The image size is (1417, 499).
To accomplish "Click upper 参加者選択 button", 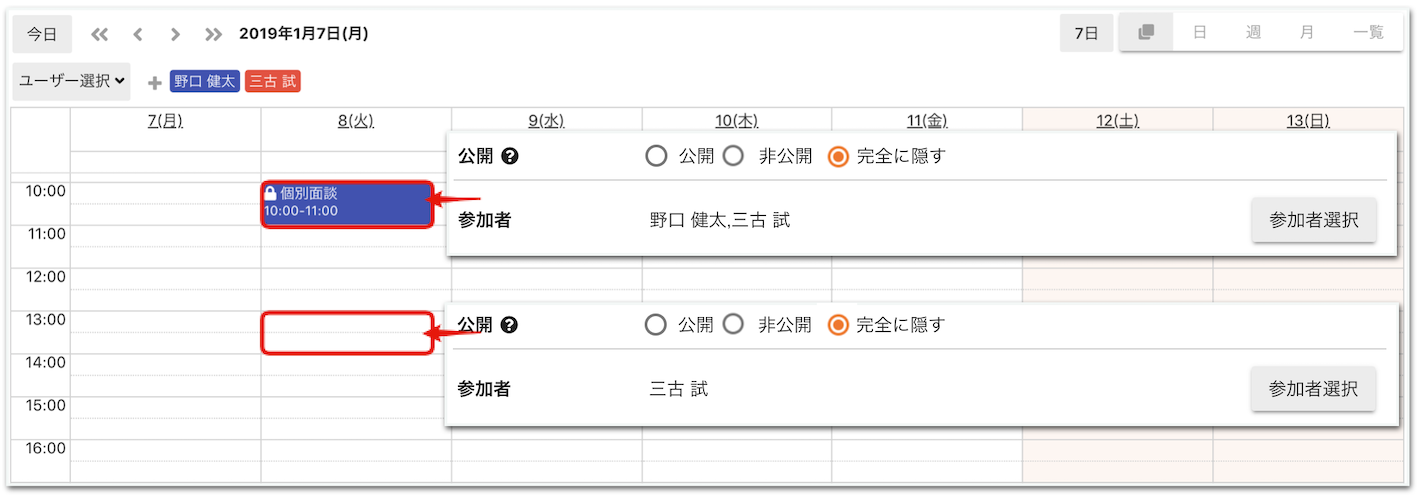I will coord(1314,220).
